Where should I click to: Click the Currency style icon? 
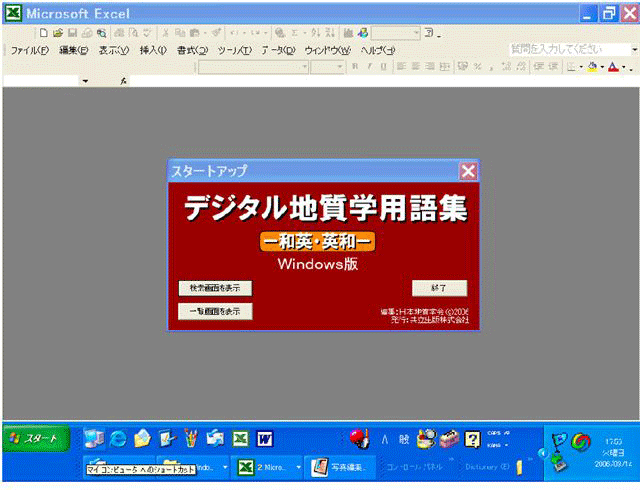462,67
